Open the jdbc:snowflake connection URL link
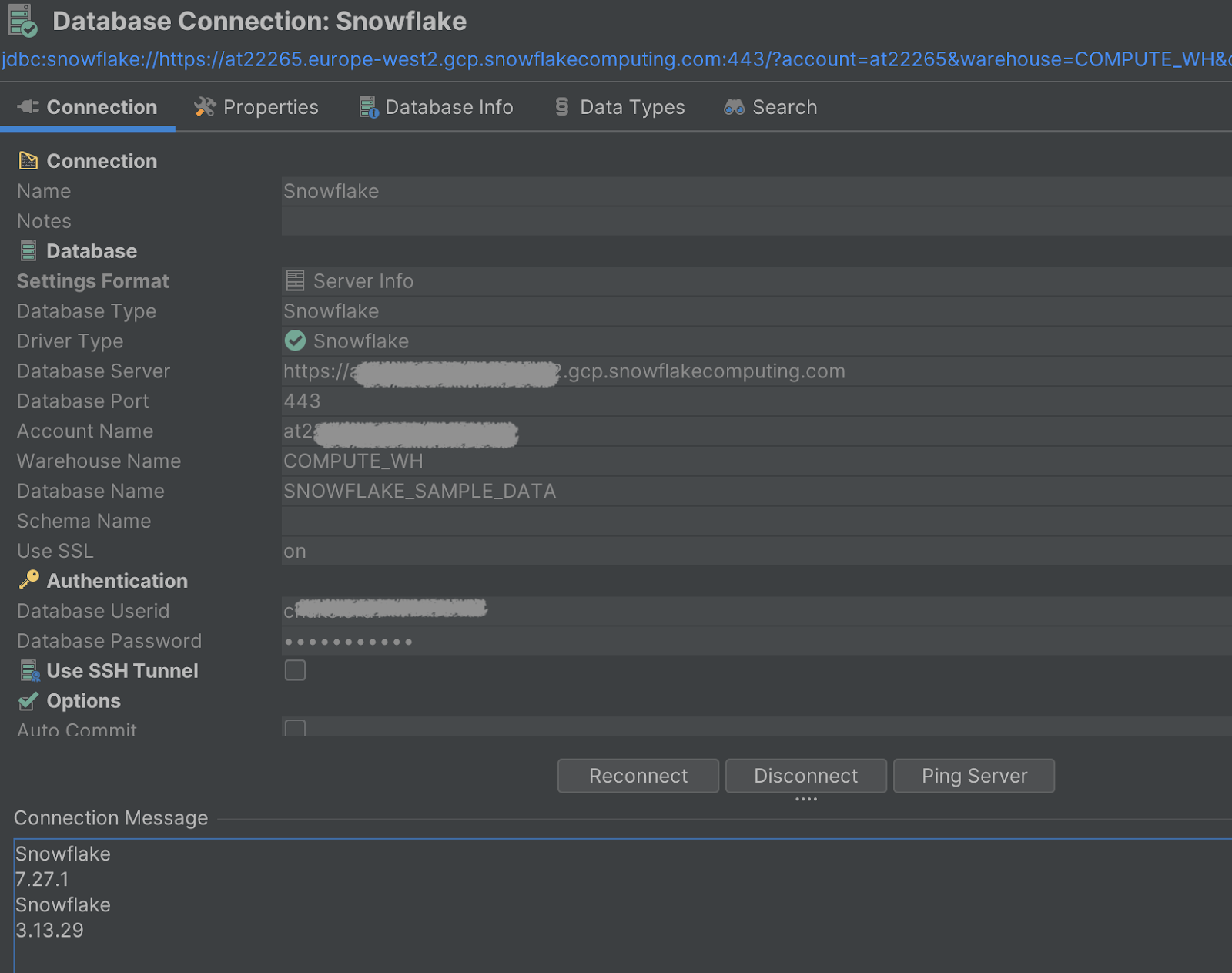Image resolution: width=1232 pixels, height=973 pixels. (462, 59)
